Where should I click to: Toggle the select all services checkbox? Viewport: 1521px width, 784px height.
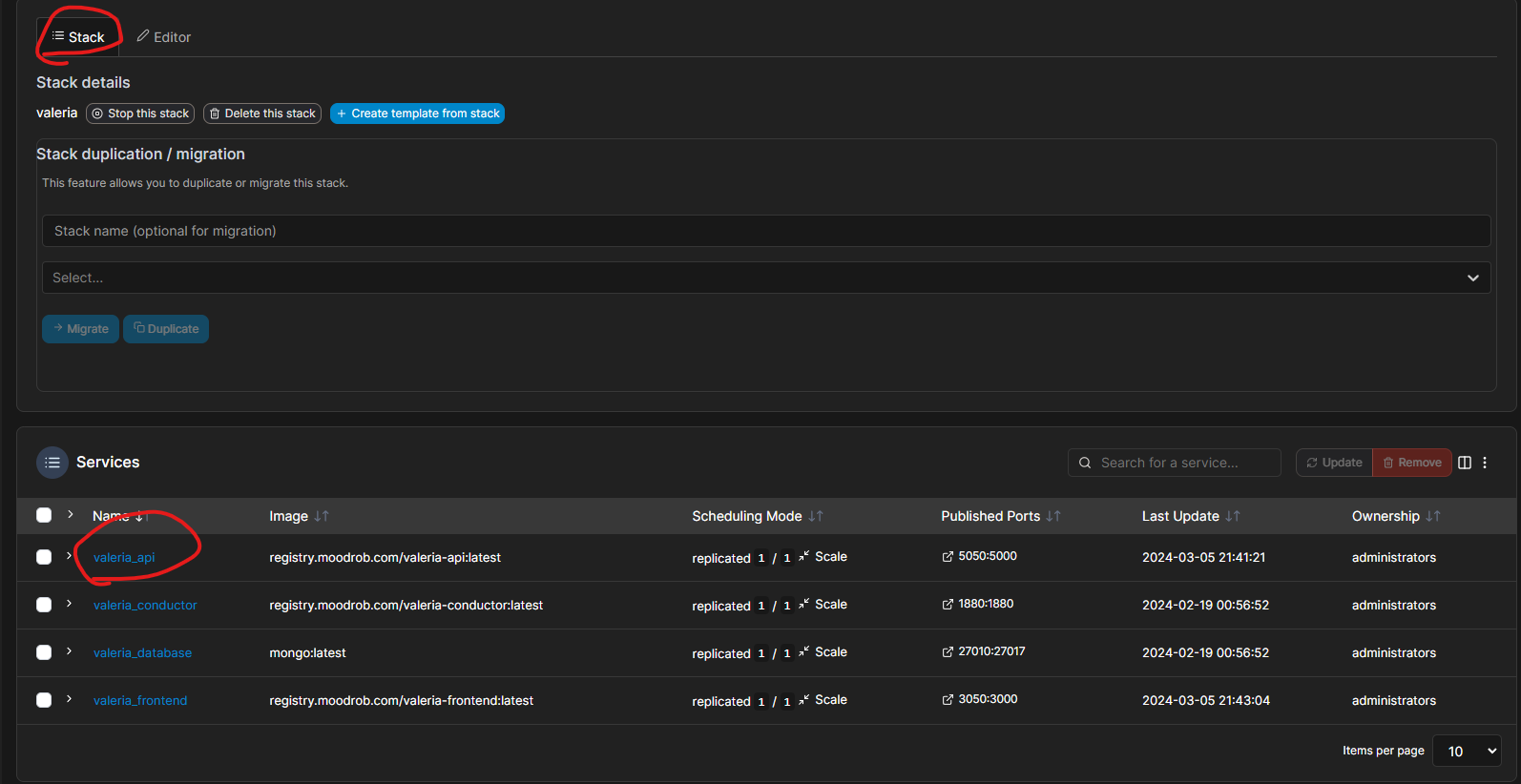pos(44,515)
